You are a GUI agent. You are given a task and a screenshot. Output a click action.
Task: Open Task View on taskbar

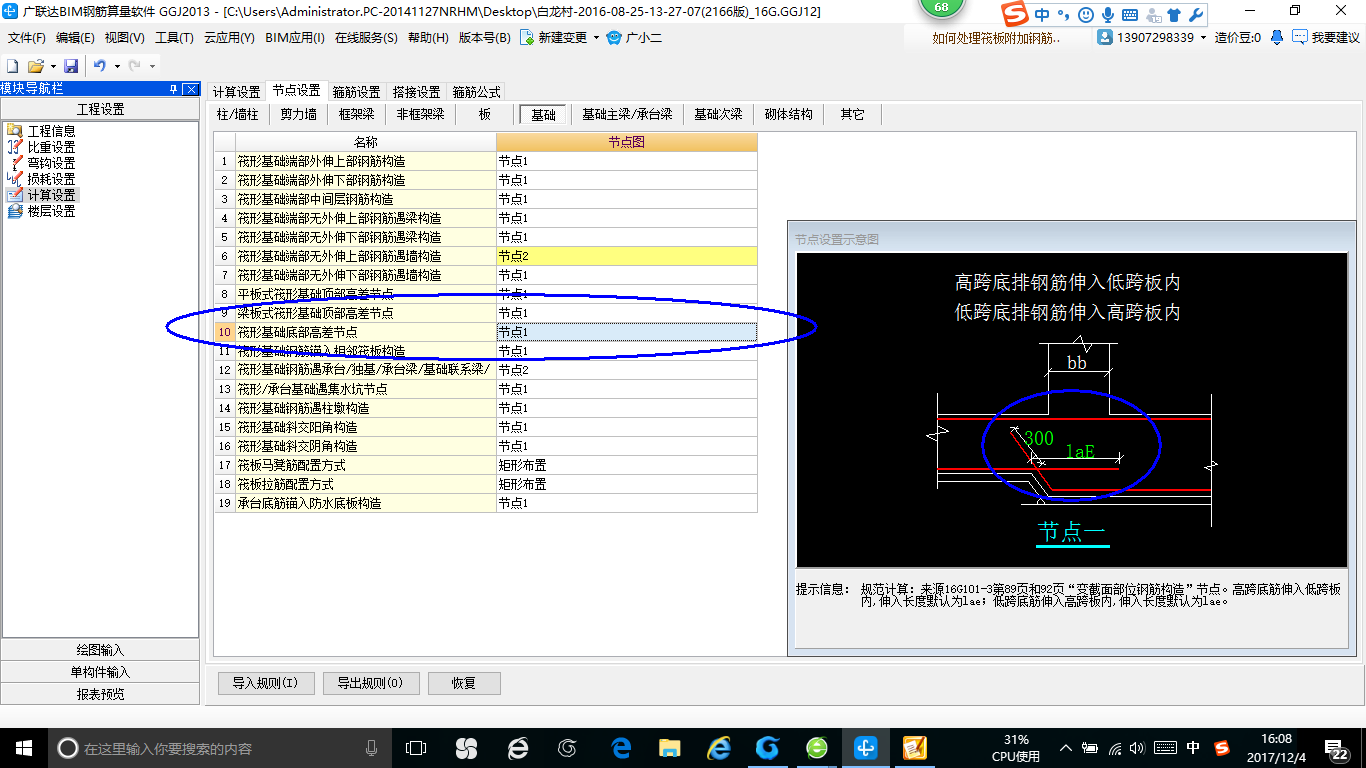(416, 748)
